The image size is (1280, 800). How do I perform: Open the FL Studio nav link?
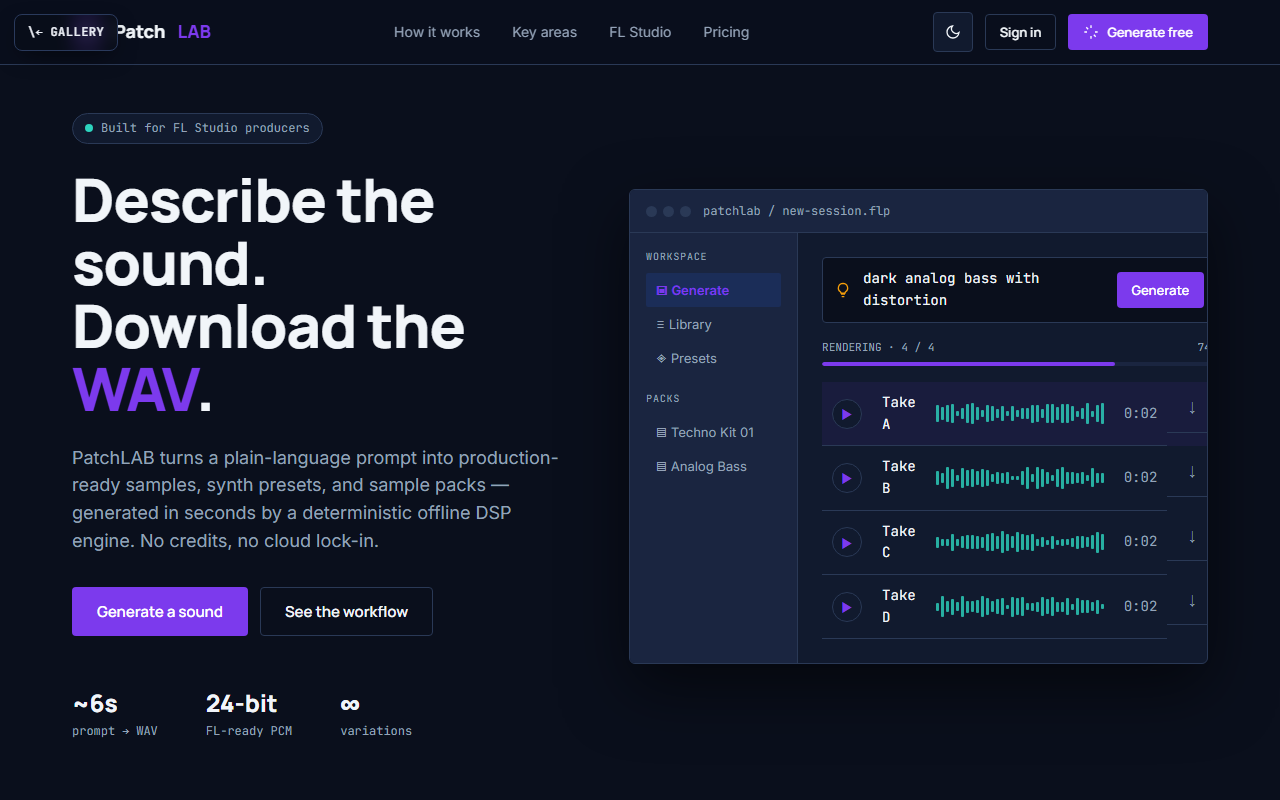click(640, 32)
